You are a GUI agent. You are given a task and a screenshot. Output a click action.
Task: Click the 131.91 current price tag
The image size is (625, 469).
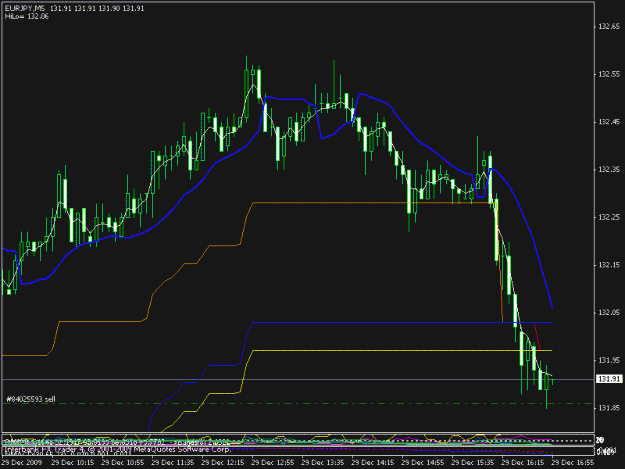pyautogui.click(x=609, y=379)
